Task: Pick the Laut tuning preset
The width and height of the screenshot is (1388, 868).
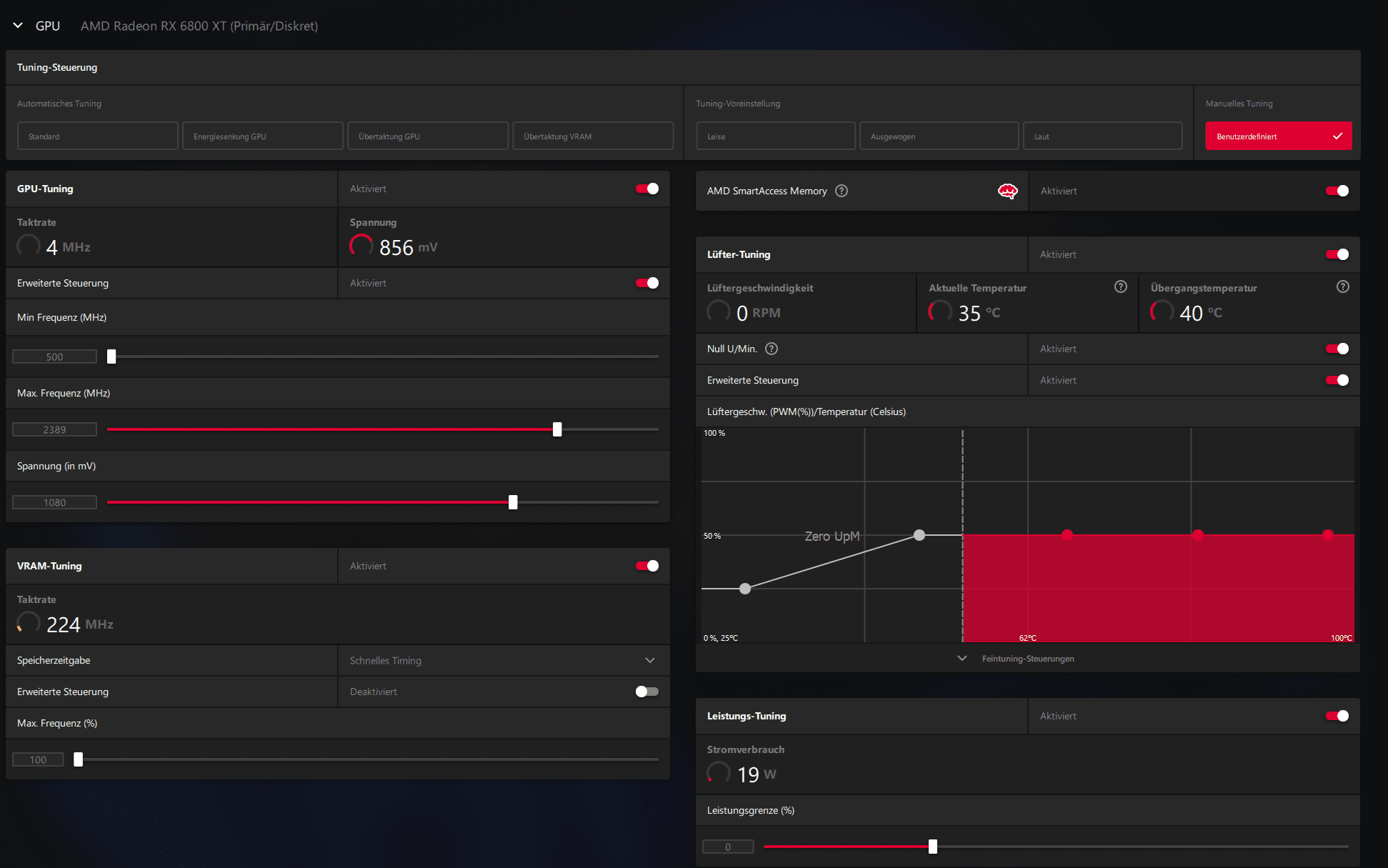Action: tap(1103, 136)
